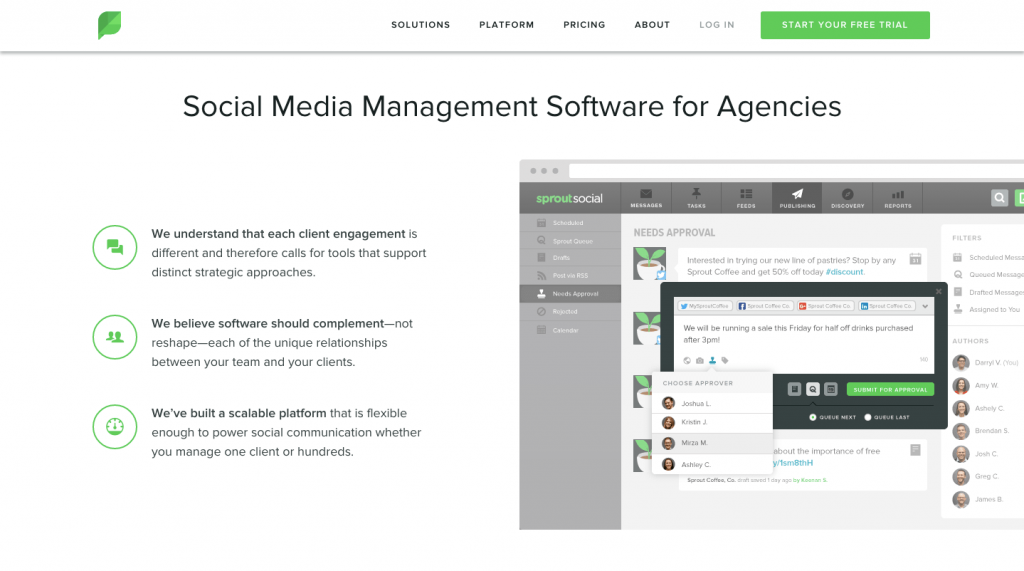
Task: Choose Joshua L. as approver
Action: pyautogui.click(x=712, y=403)
